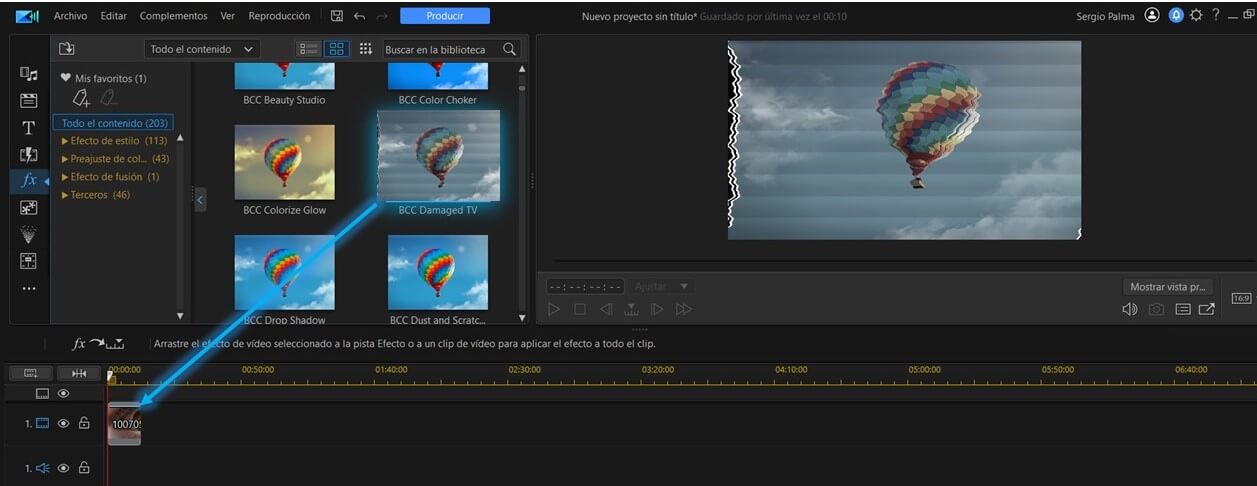
Task: Select the fx Effect Room icon in the sidebar
Action: (x=29, y=181)
